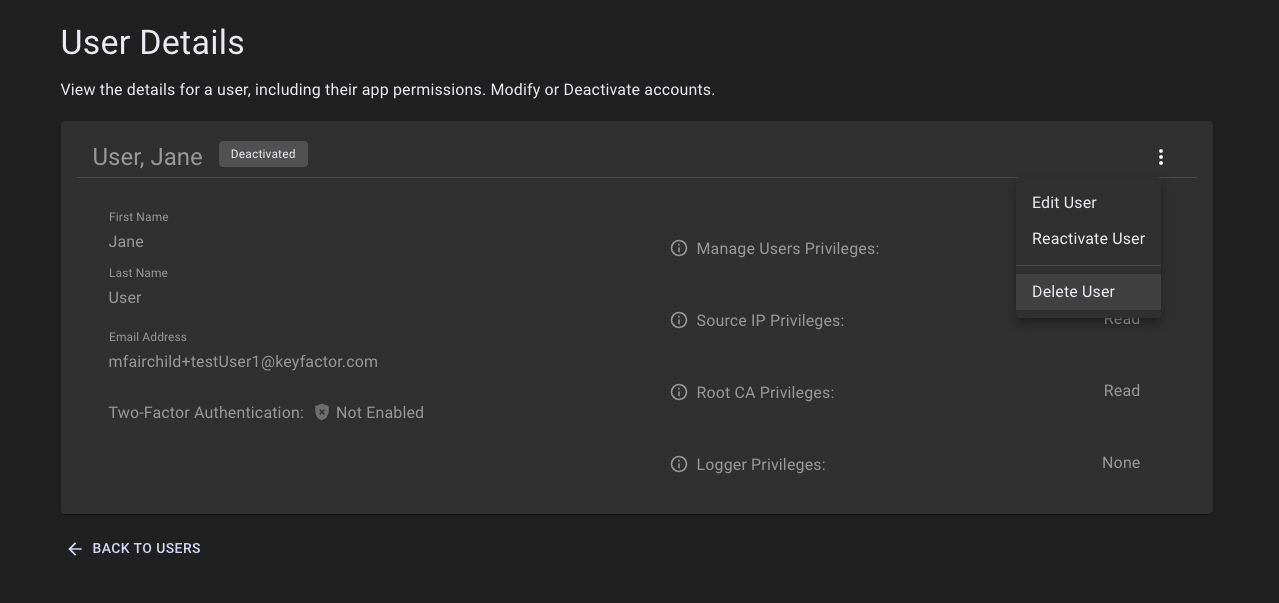
Task: Click the Not Enabled two-factor status text
Action: [379, 412]
